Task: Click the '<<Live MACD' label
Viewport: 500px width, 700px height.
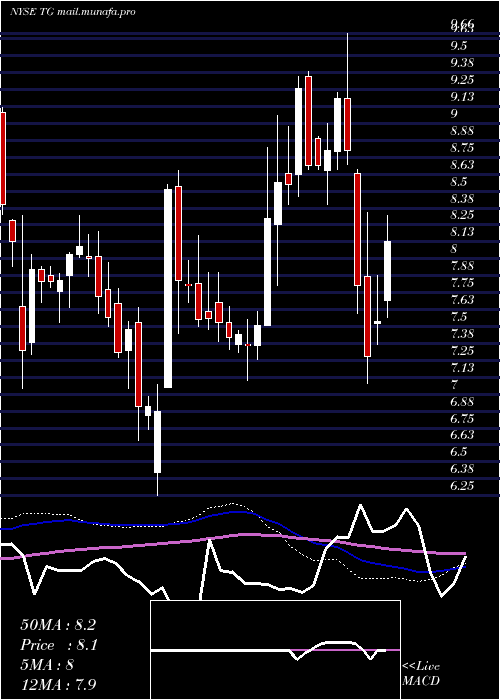Action: (x=421, y=674)
